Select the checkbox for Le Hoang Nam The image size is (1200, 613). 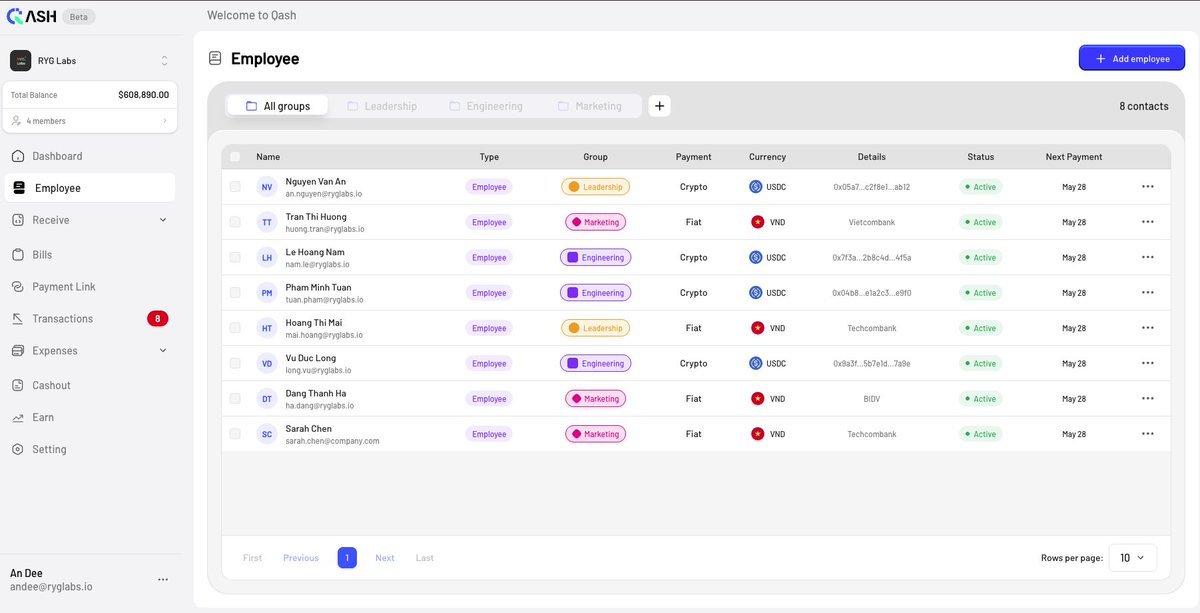[x=235, y=257]
